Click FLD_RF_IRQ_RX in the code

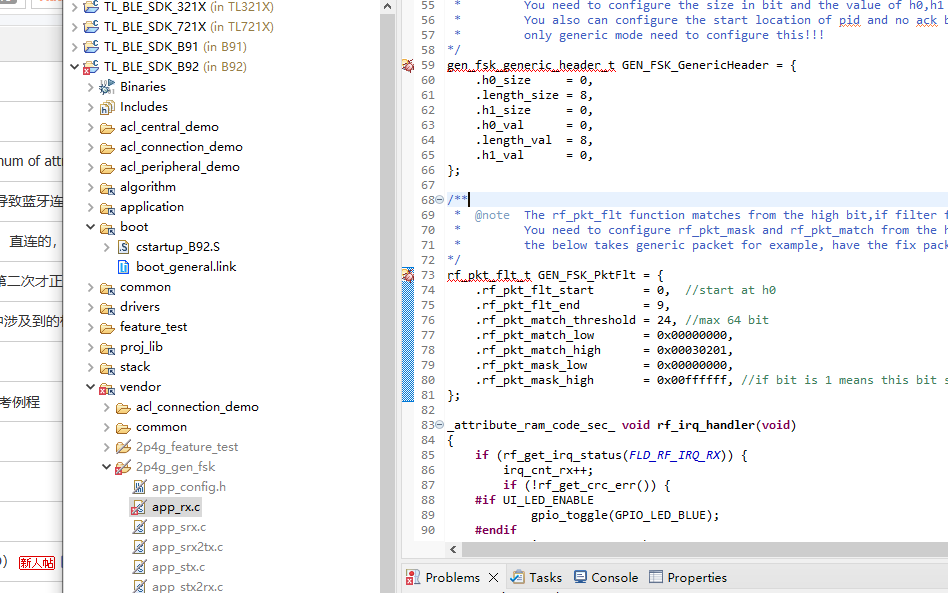[675, 455]
